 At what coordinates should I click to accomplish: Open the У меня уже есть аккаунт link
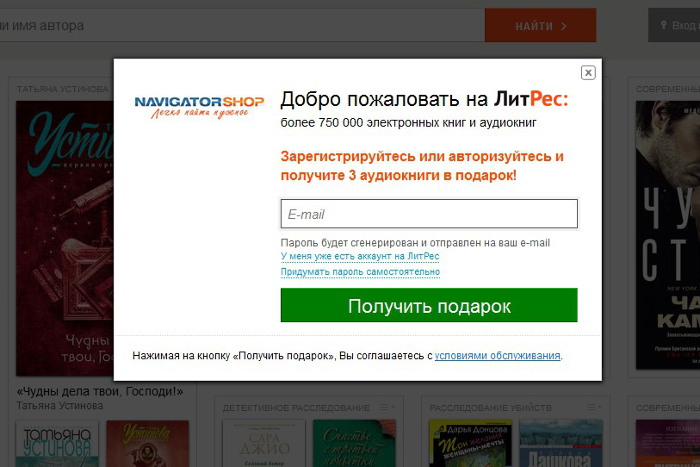click(360, 256)
